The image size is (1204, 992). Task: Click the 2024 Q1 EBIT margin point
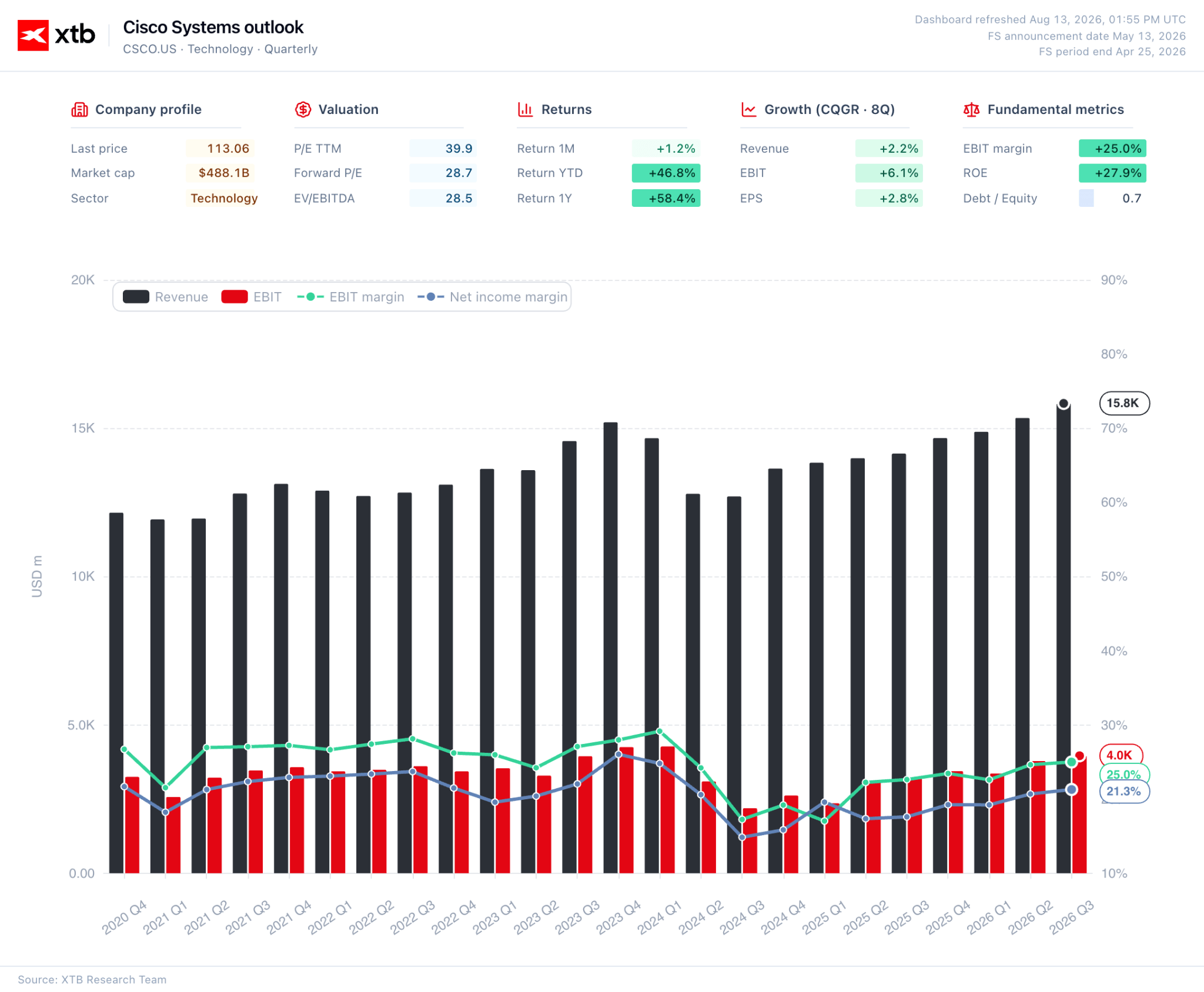tap(660, 732)
